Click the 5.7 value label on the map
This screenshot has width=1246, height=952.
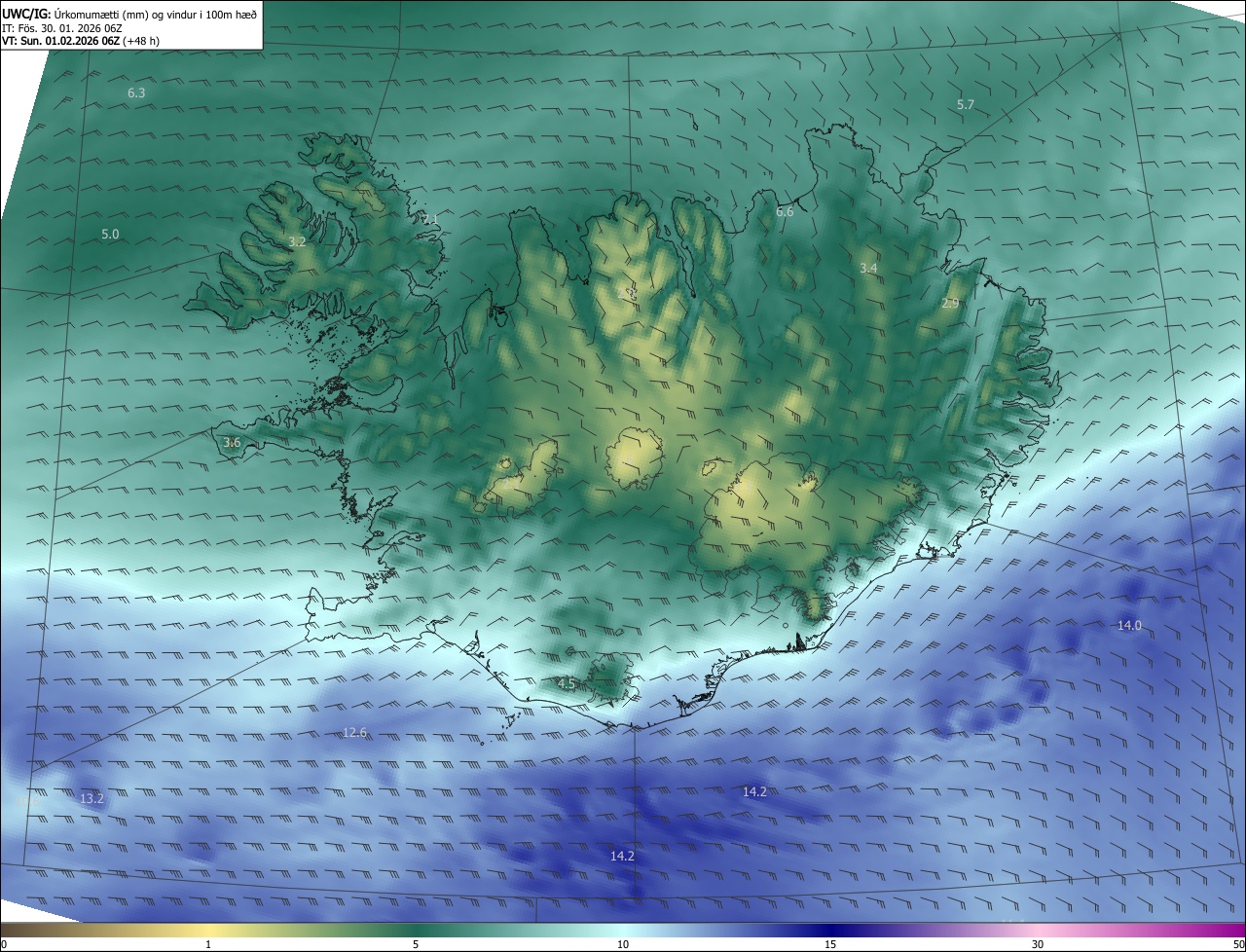point(966,104)
